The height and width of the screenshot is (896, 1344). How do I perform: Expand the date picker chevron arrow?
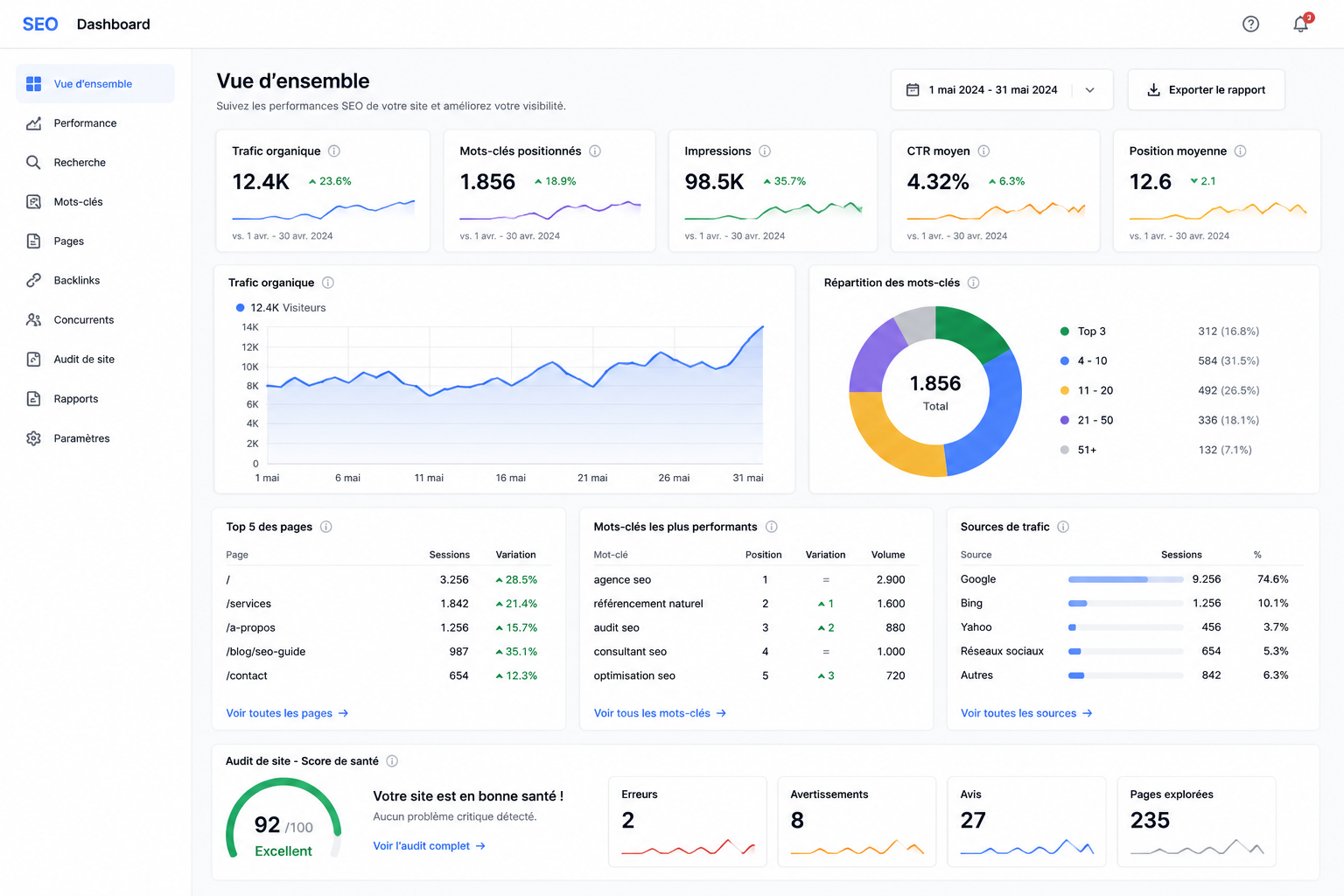(1090, 90)
